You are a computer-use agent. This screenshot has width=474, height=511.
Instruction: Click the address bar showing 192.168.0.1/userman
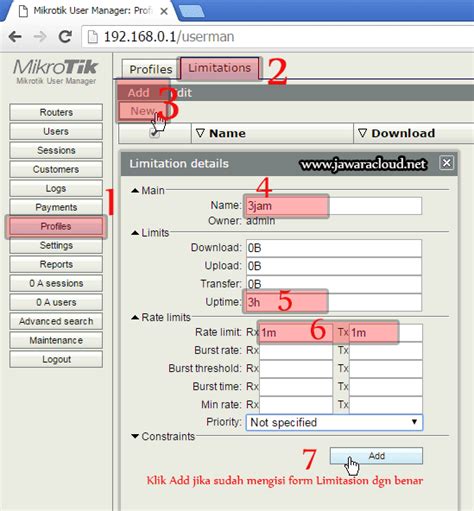point(278,37)
